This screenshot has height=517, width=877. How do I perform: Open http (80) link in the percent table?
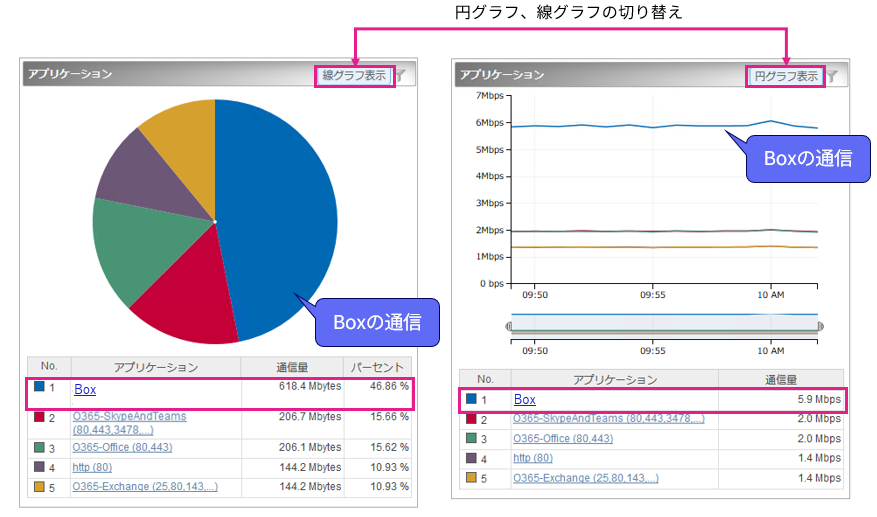click(x=93, y=466)
